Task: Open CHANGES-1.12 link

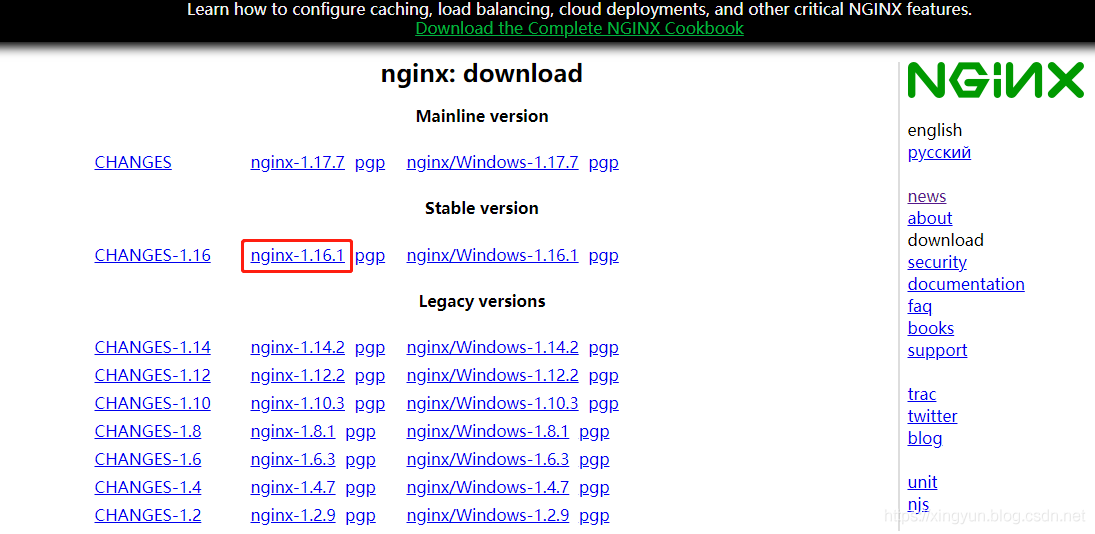Action: pyautogui.click(x=152, y=375)
